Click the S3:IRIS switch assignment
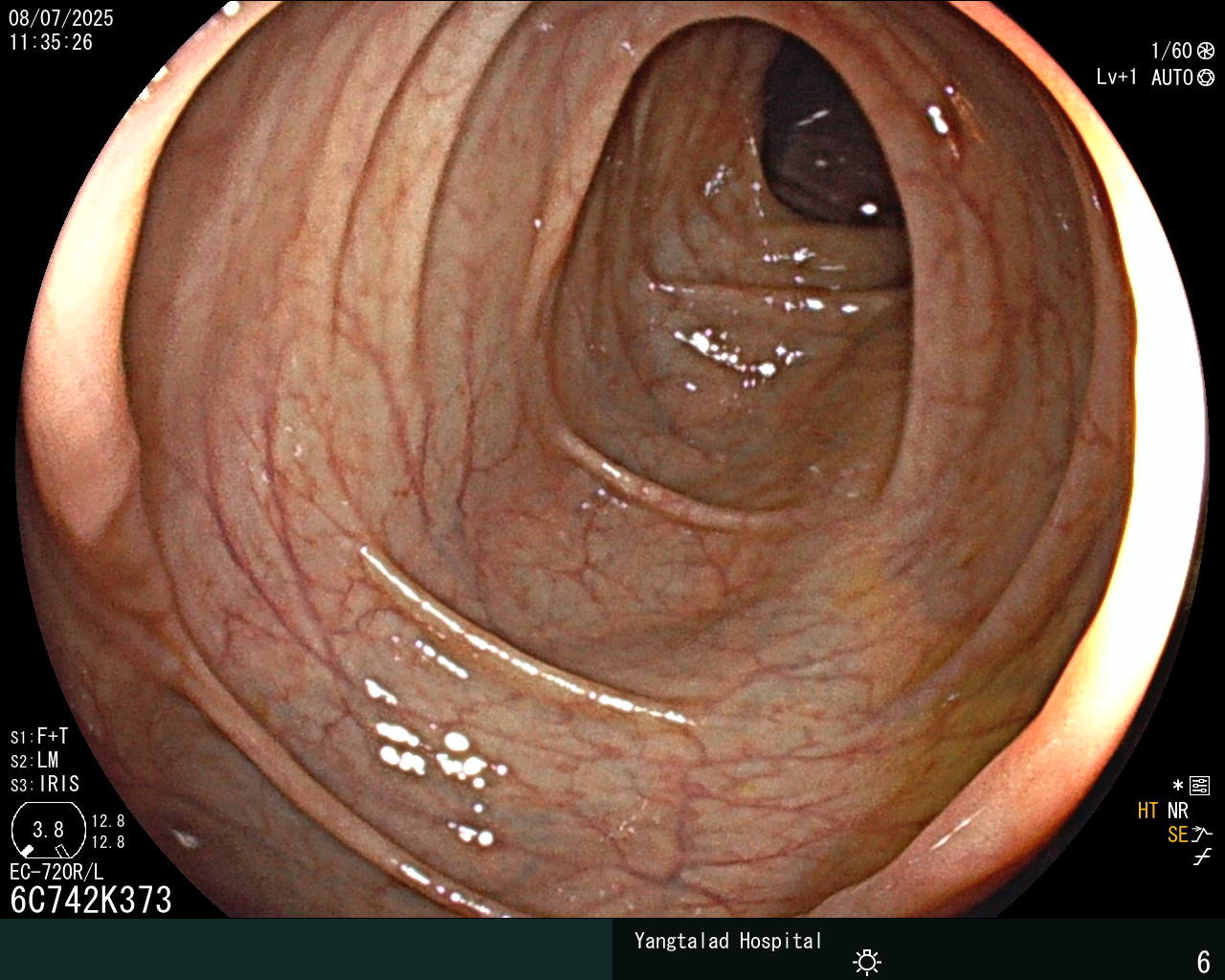This screenshot has height=980, width=1225. [x=45, y=784]
